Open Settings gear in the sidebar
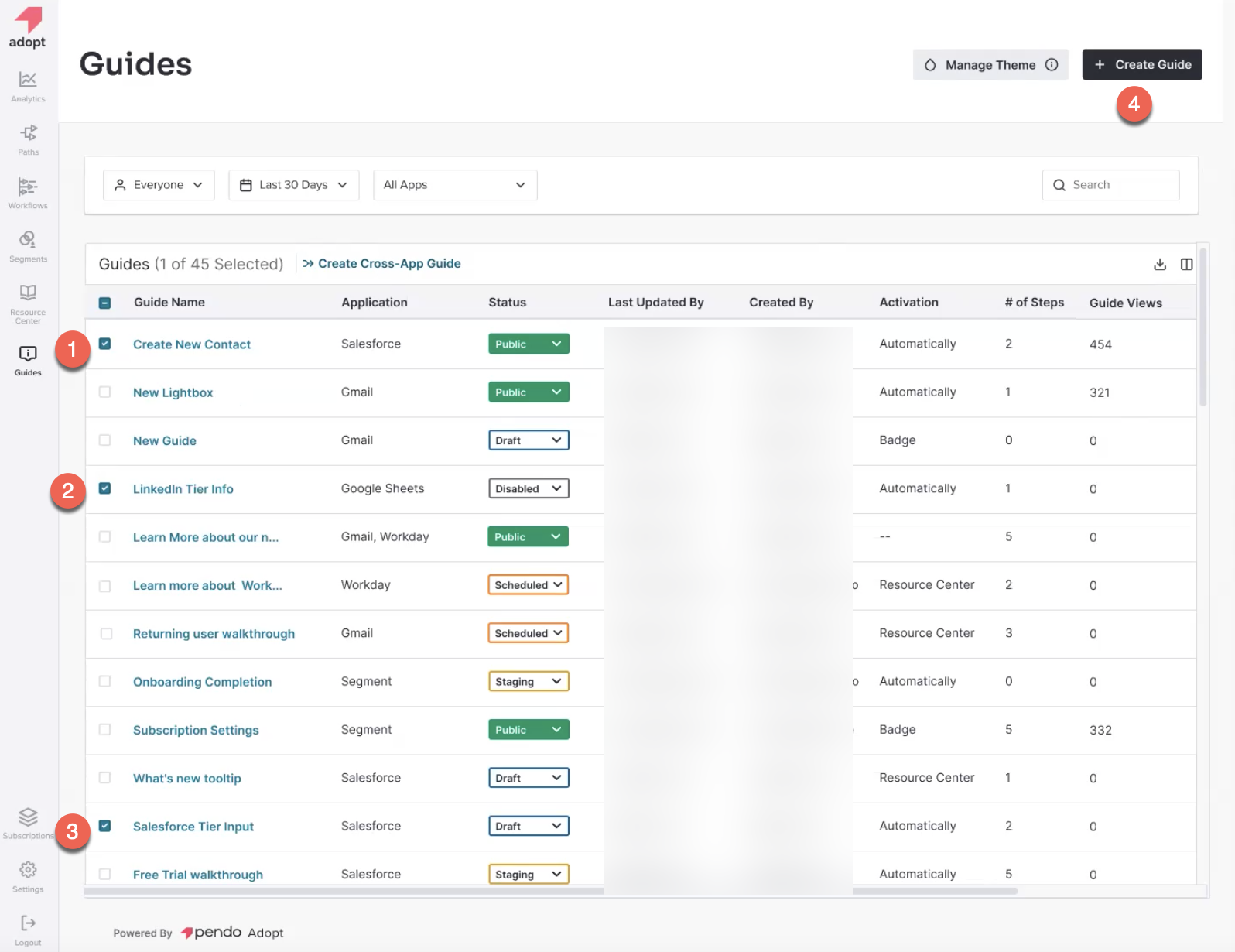Viewport: 1235px width, 952px height. tap(28, 878)
